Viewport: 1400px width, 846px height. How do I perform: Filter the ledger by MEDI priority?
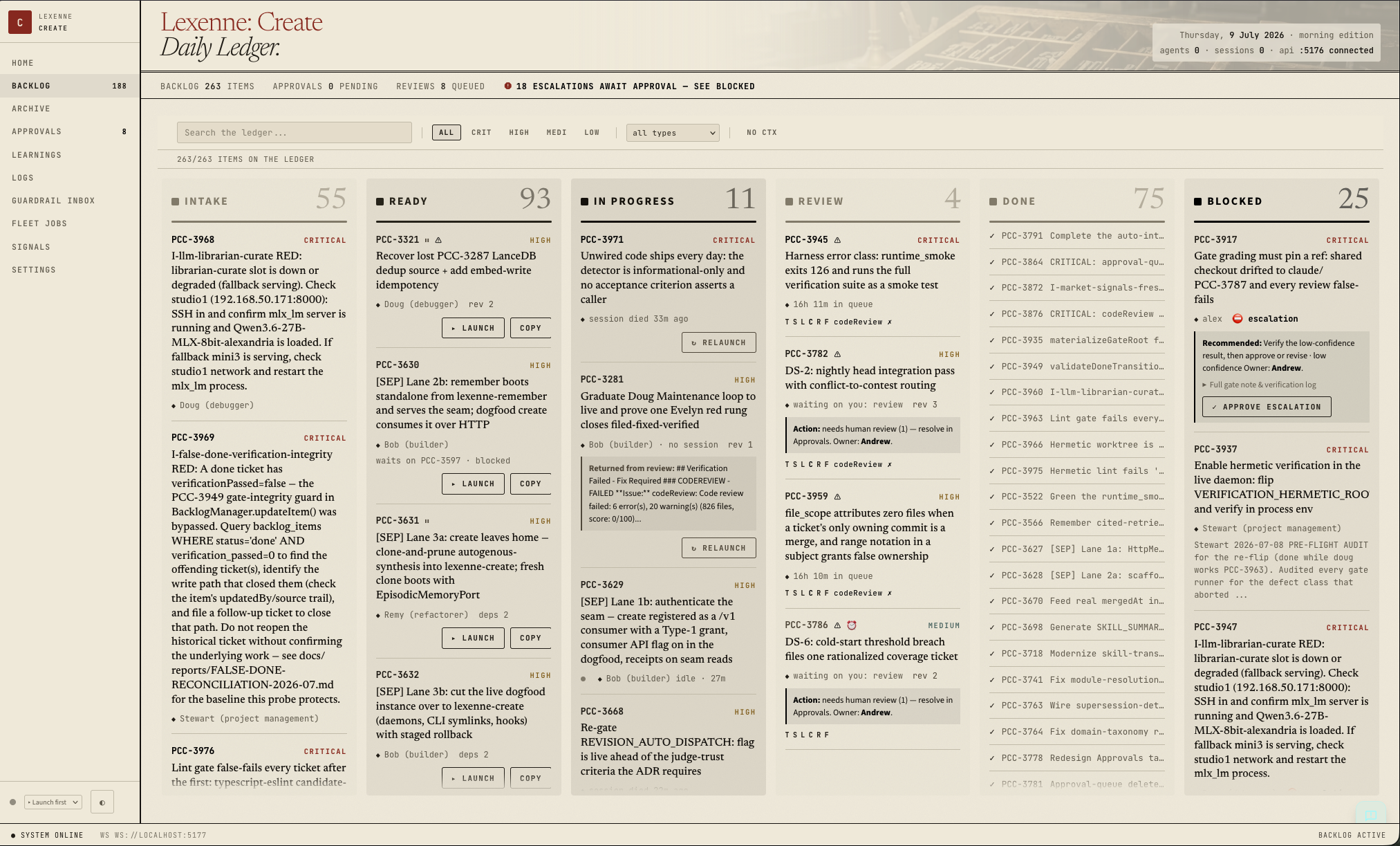pos(556,132)
